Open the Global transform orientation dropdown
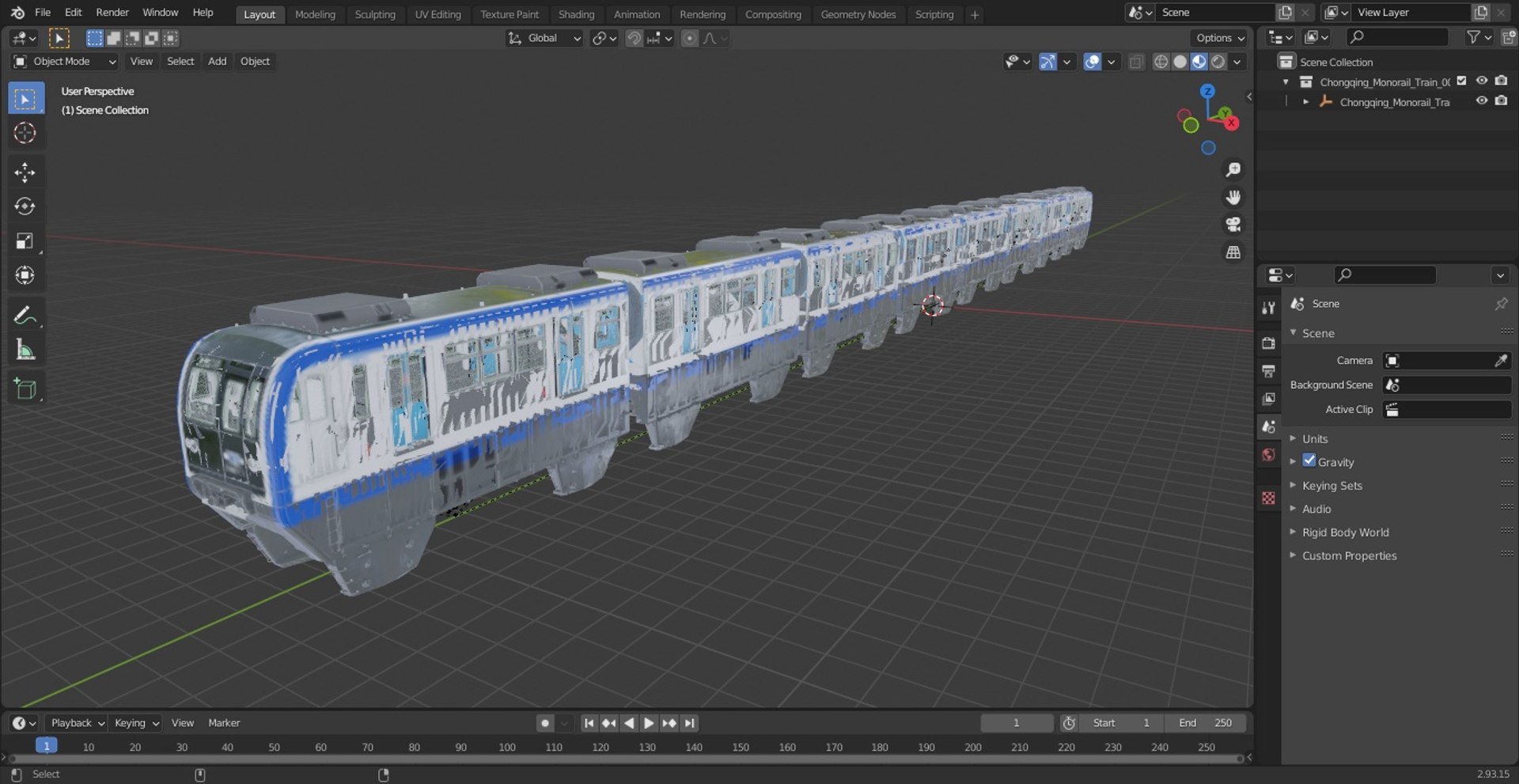The width and height of the screenshot is (1519, 784). pyautogui.click(x=544, y=38)
